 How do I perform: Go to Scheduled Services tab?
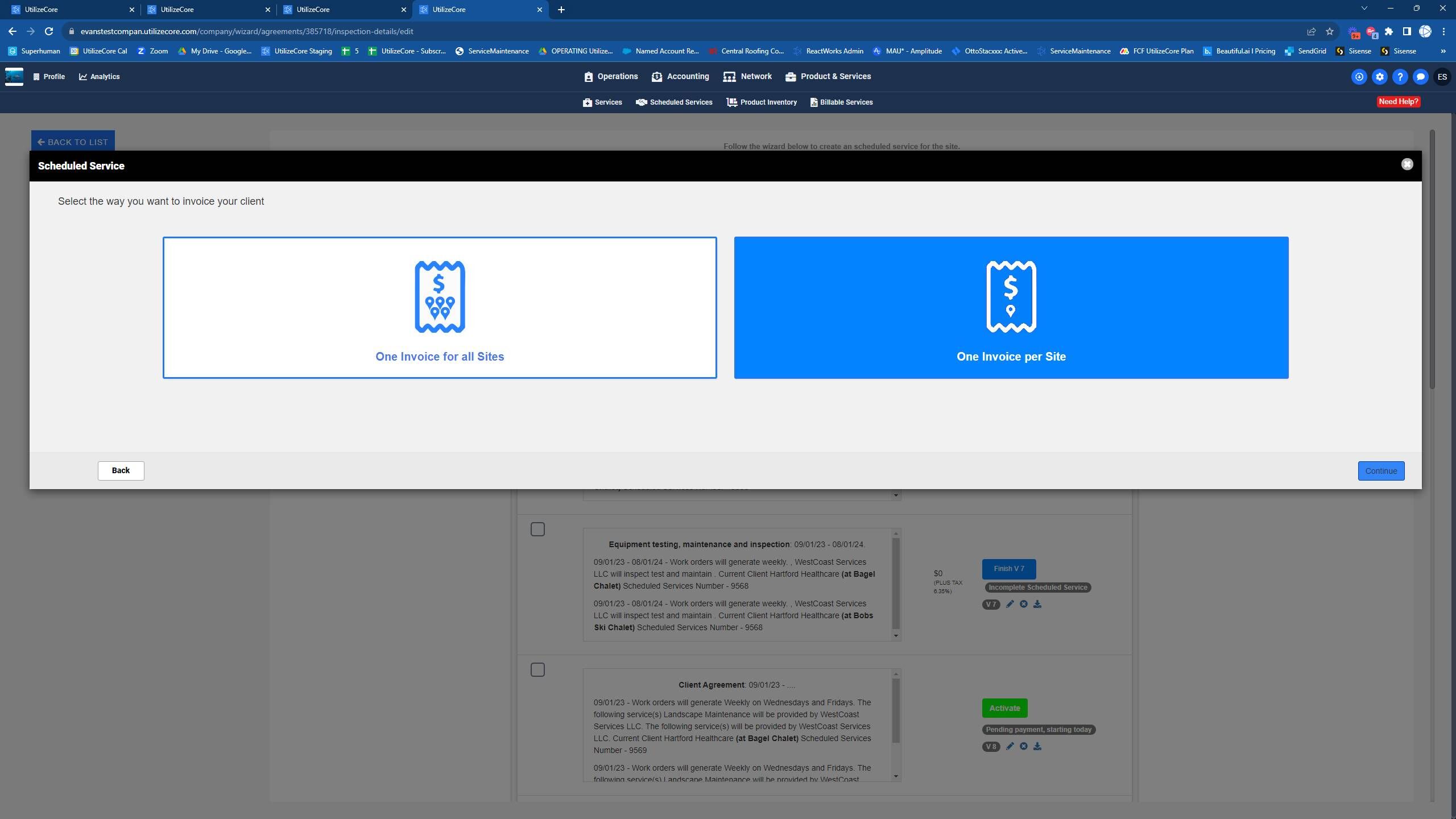pos(674,102)
